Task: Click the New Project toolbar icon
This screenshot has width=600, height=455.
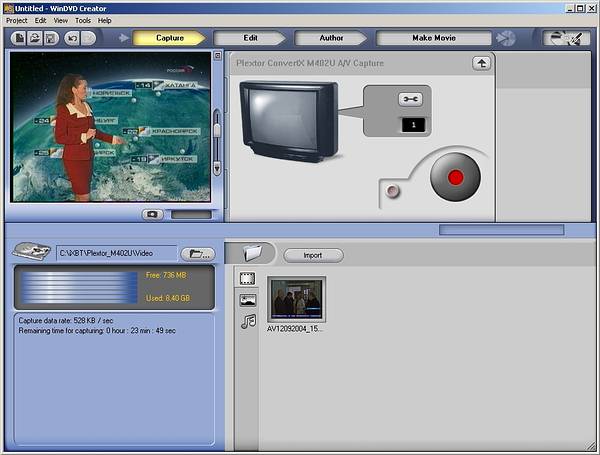Action: click(x=19, y=38)
